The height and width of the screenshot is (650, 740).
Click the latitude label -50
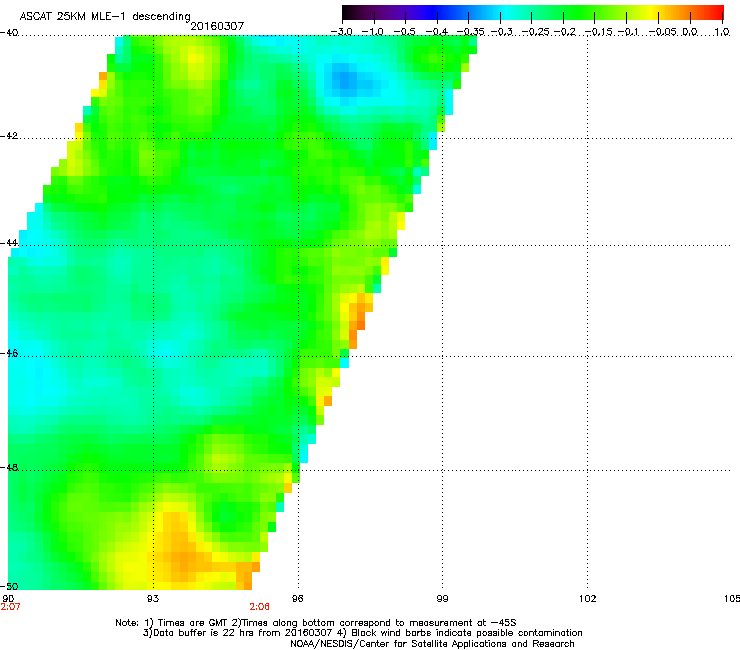pyautogui.click(x=9, y=586)
